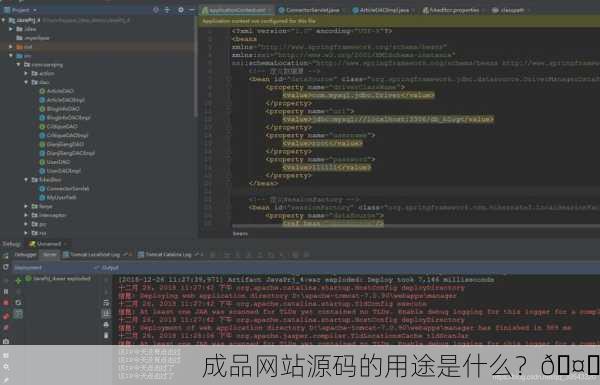Screen dimensions: 600x385
Task: Toggle scroll to end of console
Action: pos(106,313)
